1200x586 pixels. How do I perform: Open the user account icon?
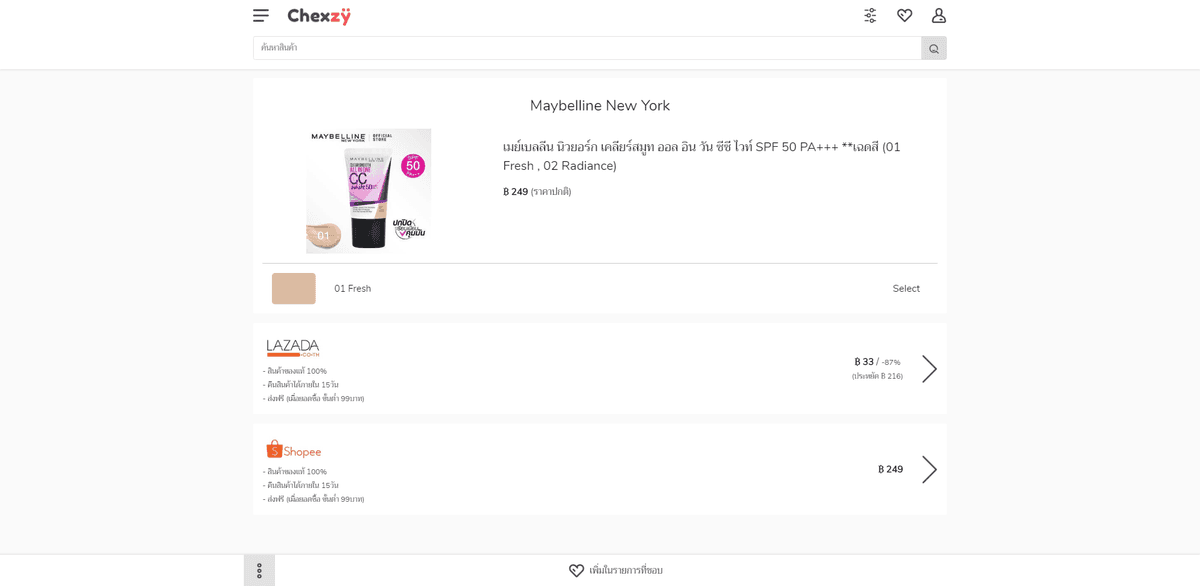(x=939, y=15)
